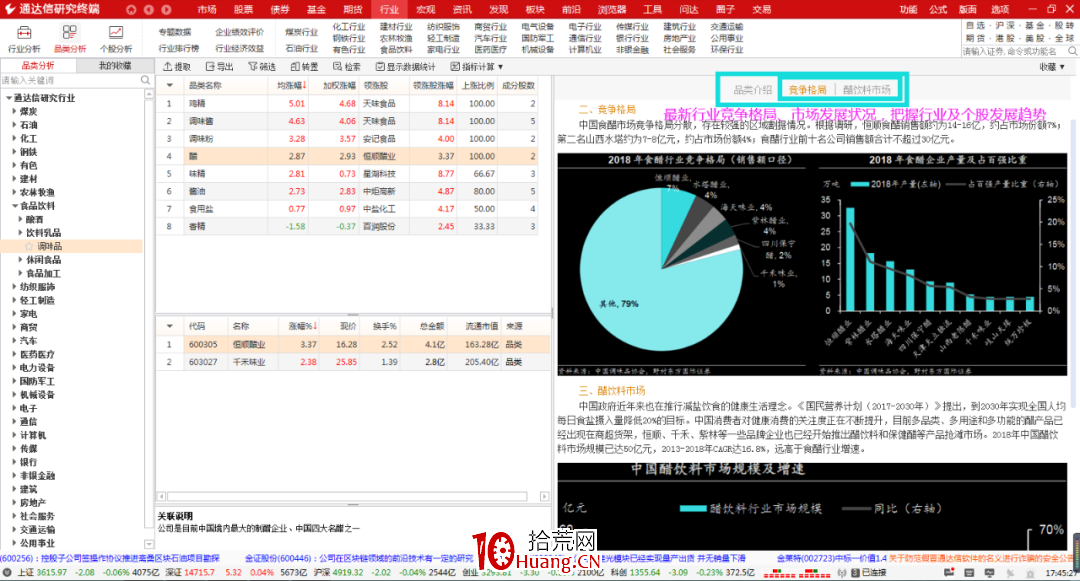The width and height of the screenshot is (1080, 581).
Task: Click tree panel scrollbar up arrow
Action: click(x=149, y=94)
